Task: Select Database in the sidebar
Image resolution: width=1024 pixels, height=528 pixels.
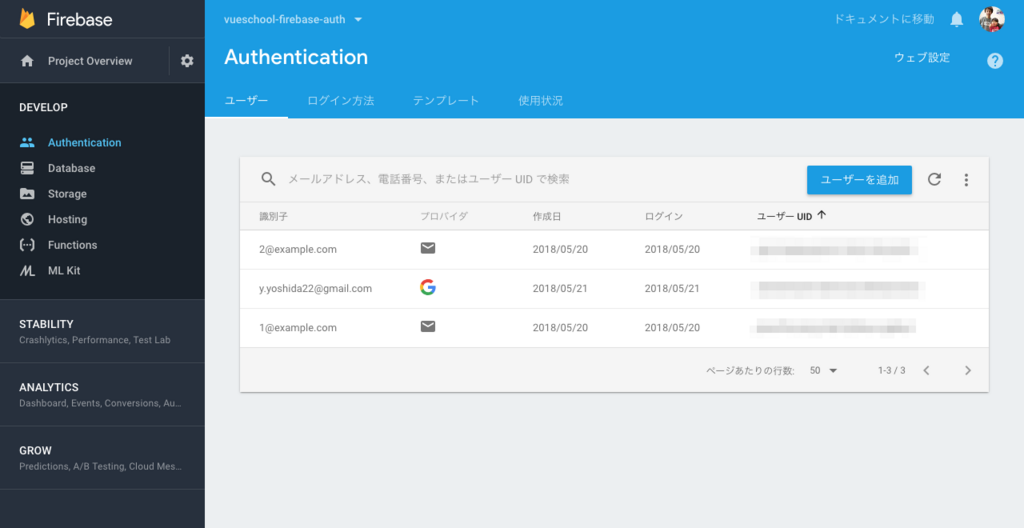Action: pos(71,168)
